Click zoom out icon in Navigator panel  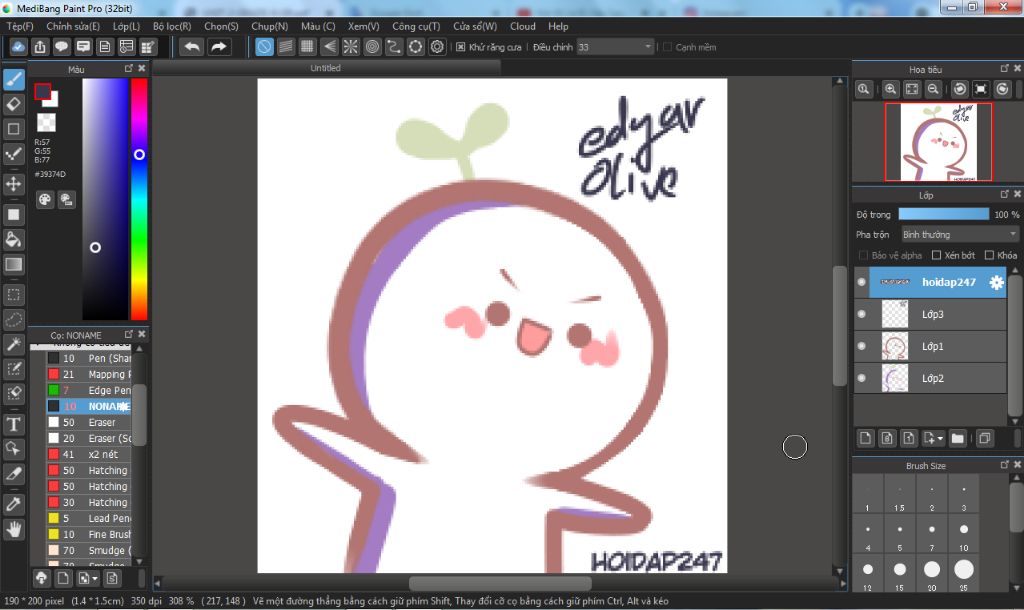(933, 89)
